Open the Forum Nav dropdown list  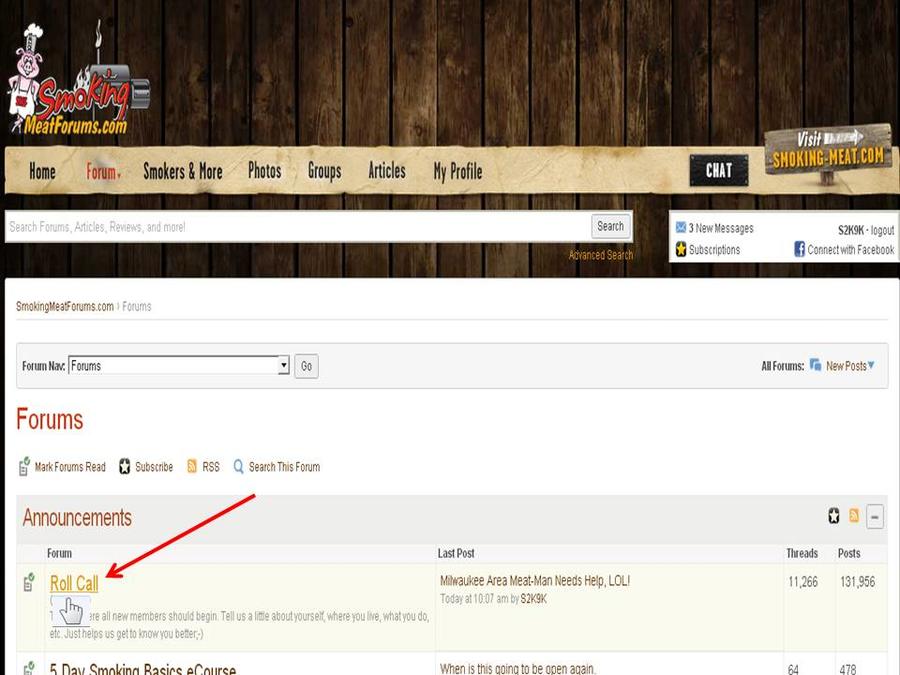(284, 366)
